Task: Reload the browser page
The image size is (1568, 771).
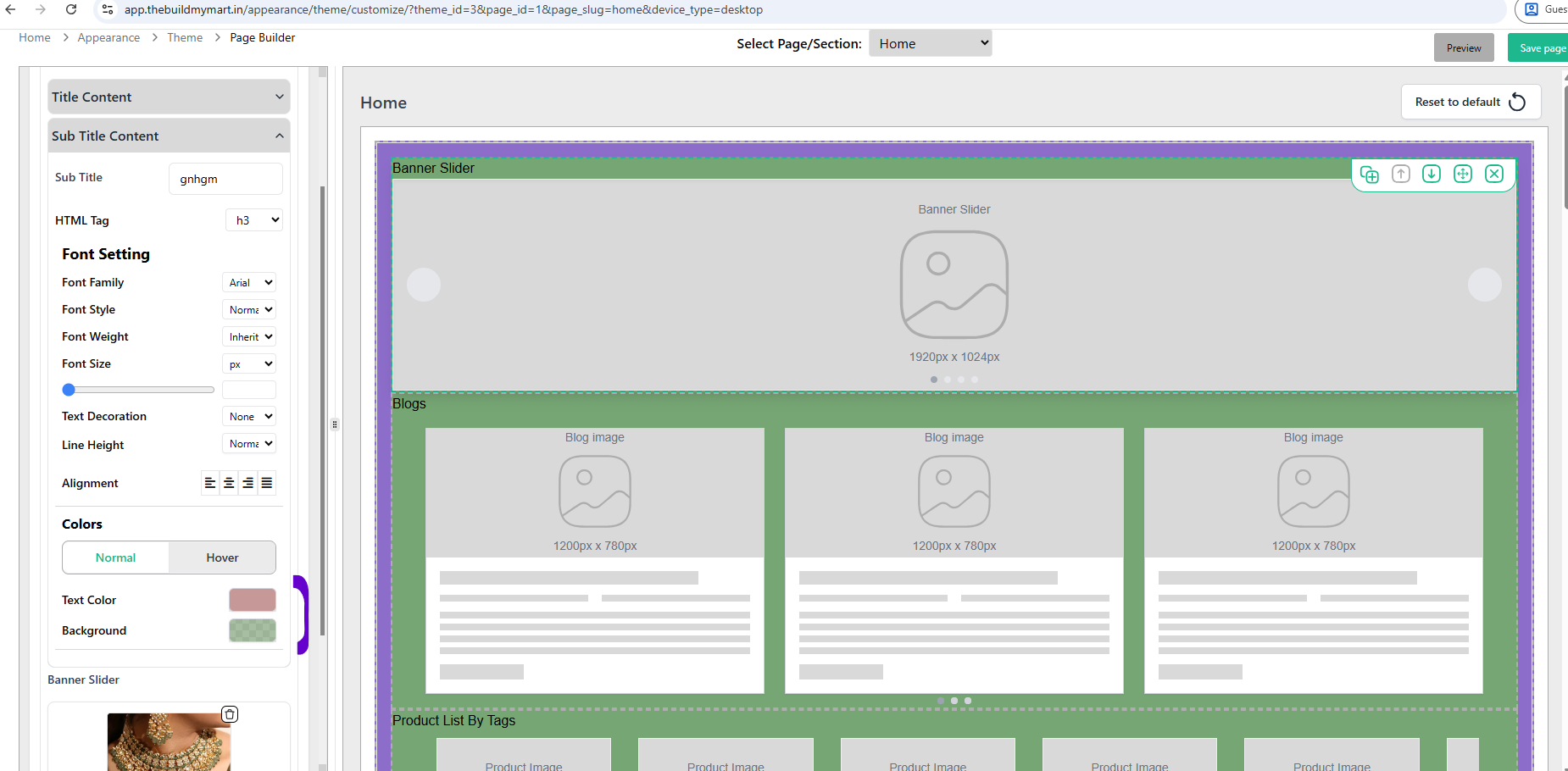Action: click(x=71, y=9)
